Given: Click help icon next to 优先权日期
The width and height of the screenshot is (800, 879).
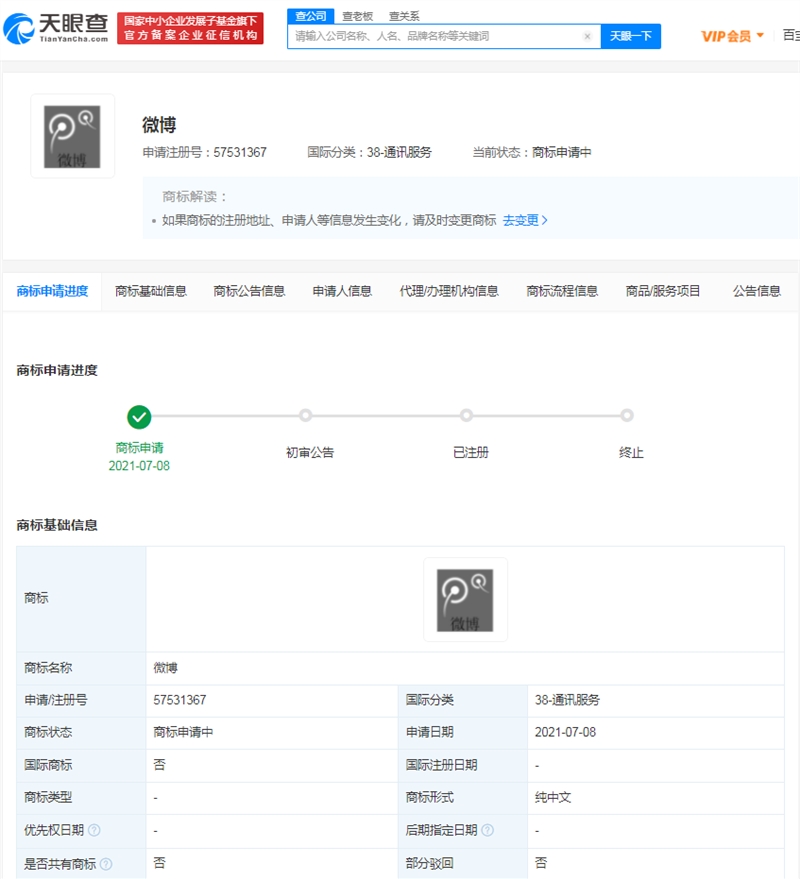Looking at the screenshot, I should [x=95, y=830].
